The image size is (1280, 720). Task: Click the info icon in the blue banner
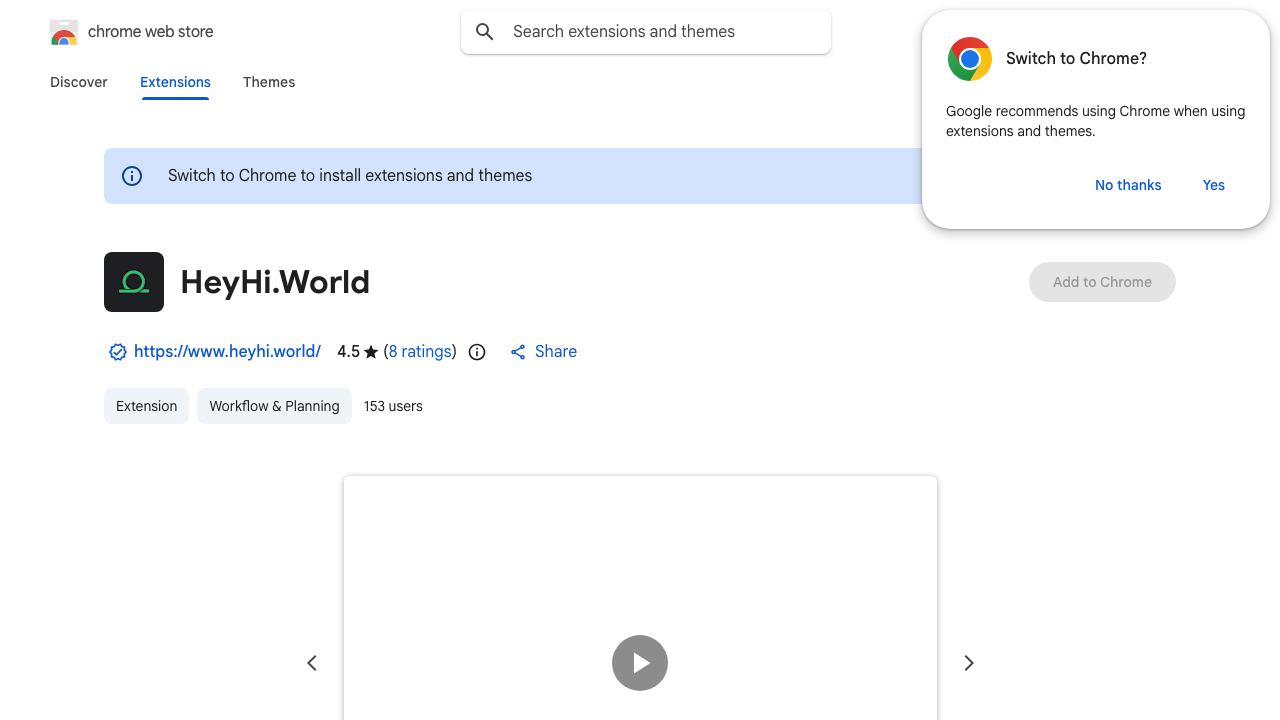pyautogui.click(x=132, y=176)
